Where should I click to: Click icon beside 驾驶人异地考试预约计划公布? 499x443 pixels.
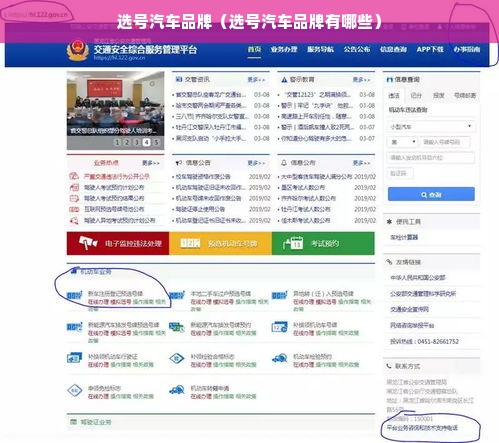(x=74, y=220)
